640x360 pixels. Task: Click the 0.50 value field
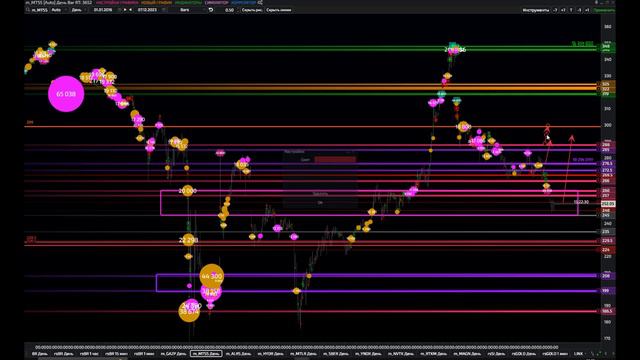click(x=229, y=10)
